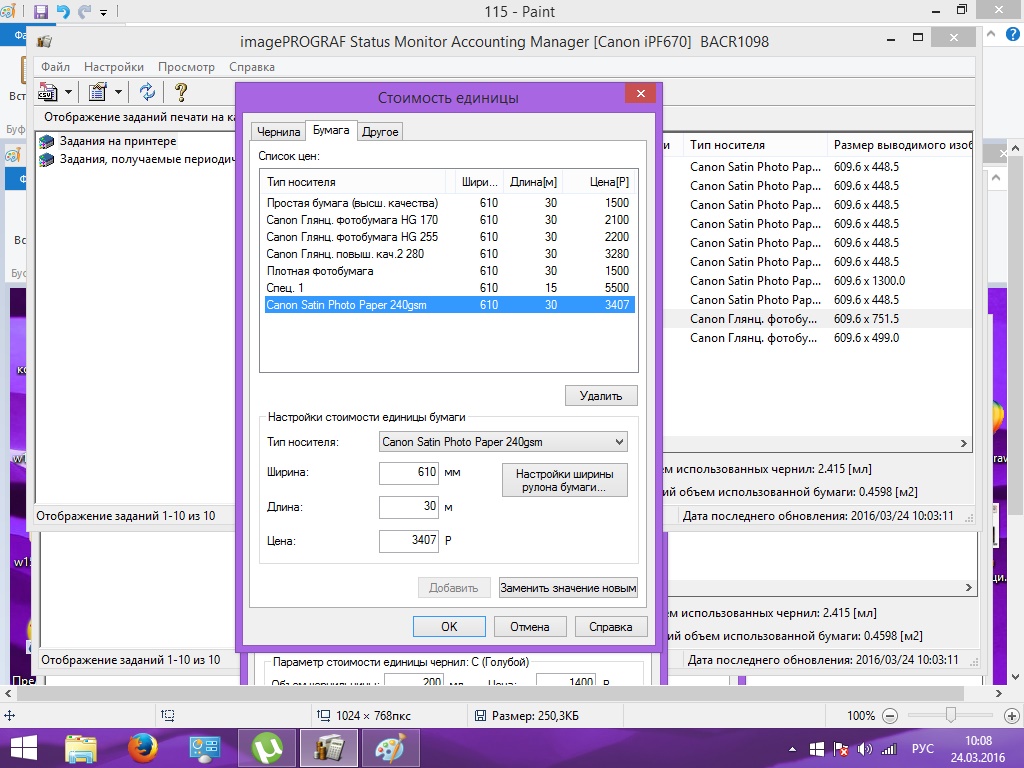Expand the arrow beside the CSV export icon
The width and height of the screenshot is (1024, 768).
click(x=68, y=92)
